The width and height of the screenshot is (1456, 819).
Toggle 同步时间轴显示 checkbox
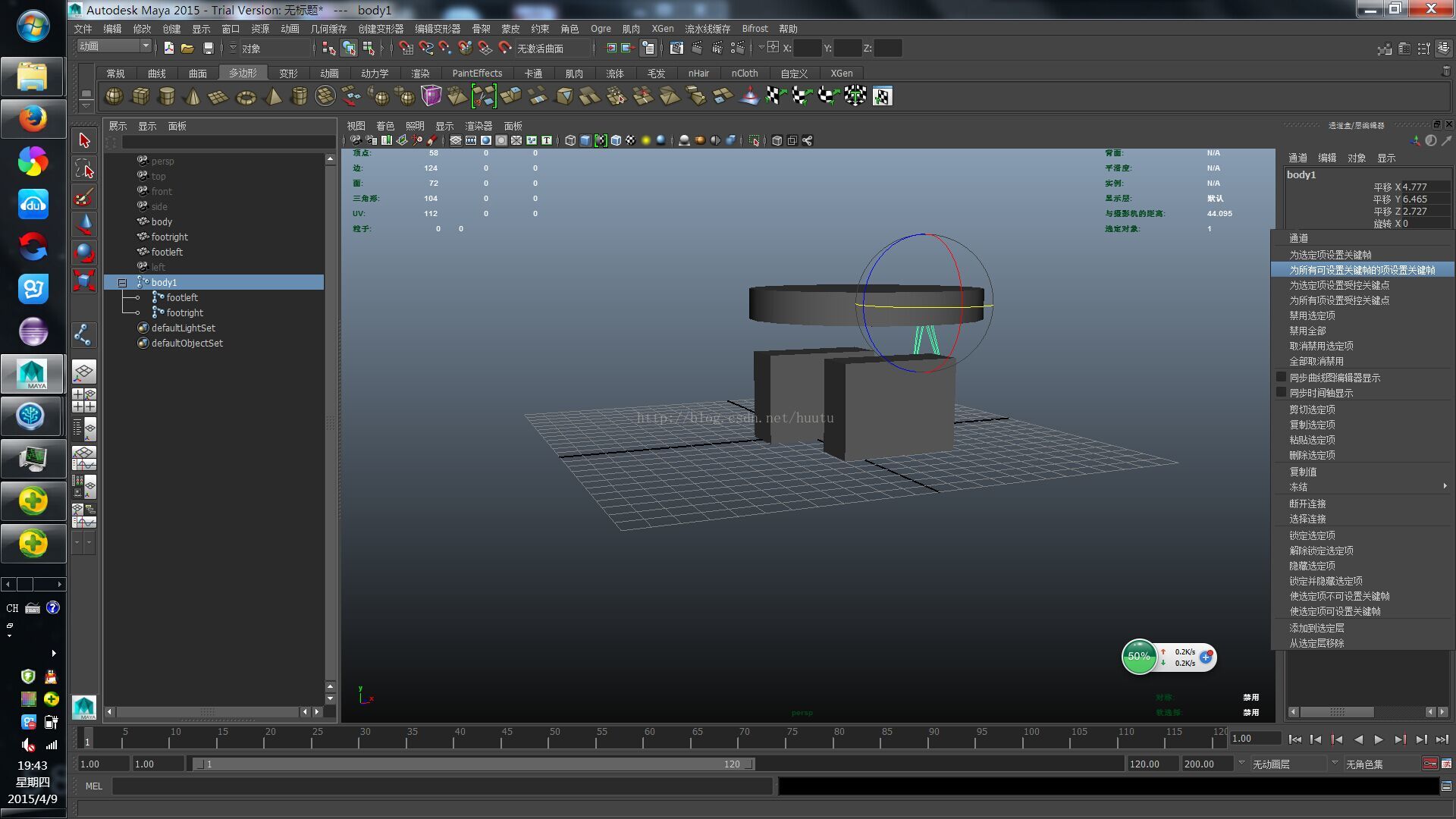pyautogui.click(x=1282, y=392)
